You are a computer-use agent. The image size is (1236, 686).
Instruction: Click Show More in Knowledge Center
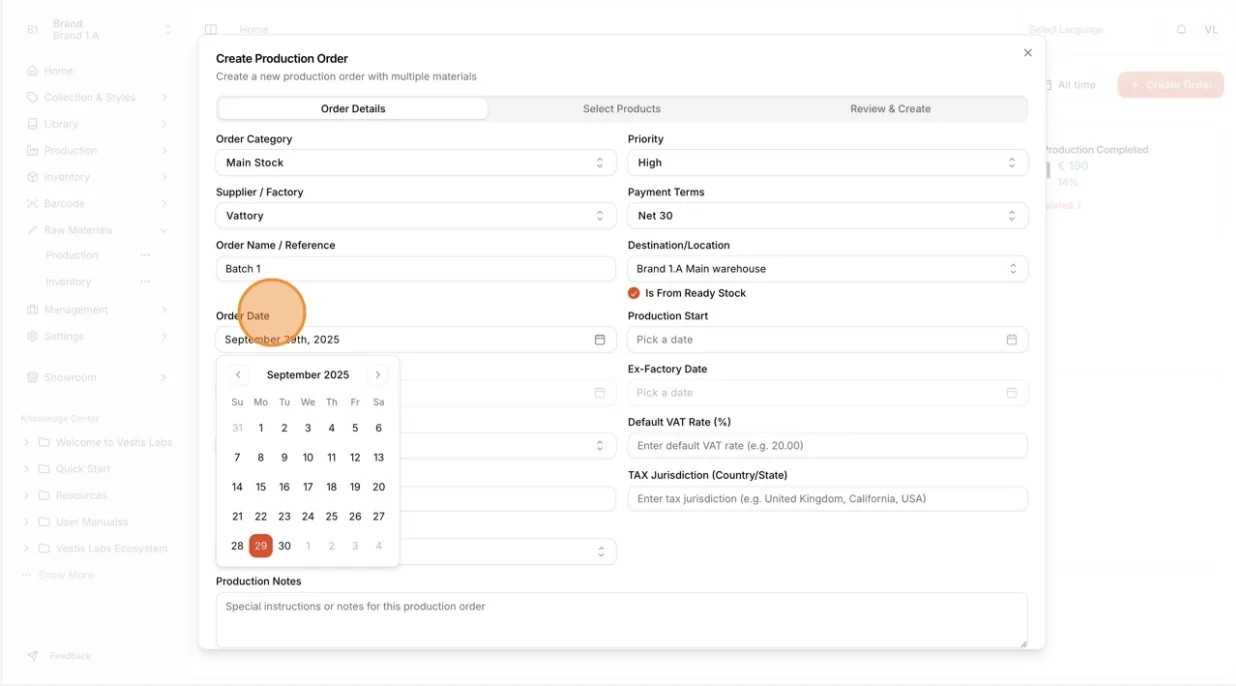point(66,575)
